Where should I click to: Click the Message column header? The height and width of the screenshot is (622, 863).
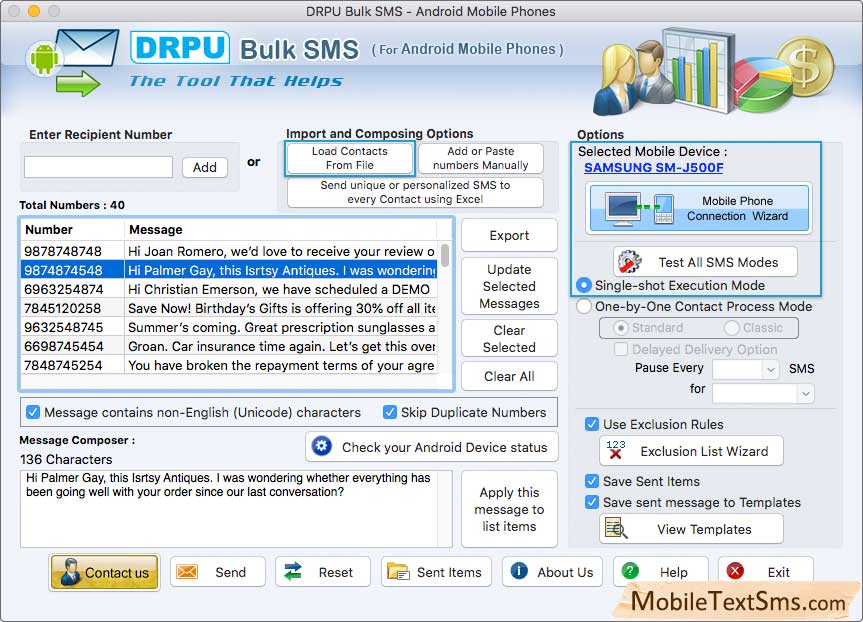(281, 230)
